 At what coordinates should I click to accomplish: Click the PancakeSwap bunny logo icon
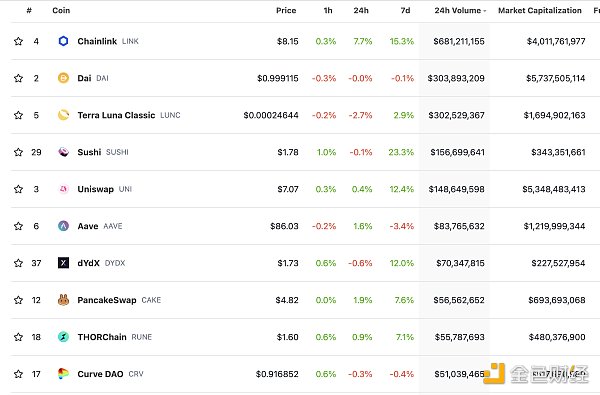64,300
